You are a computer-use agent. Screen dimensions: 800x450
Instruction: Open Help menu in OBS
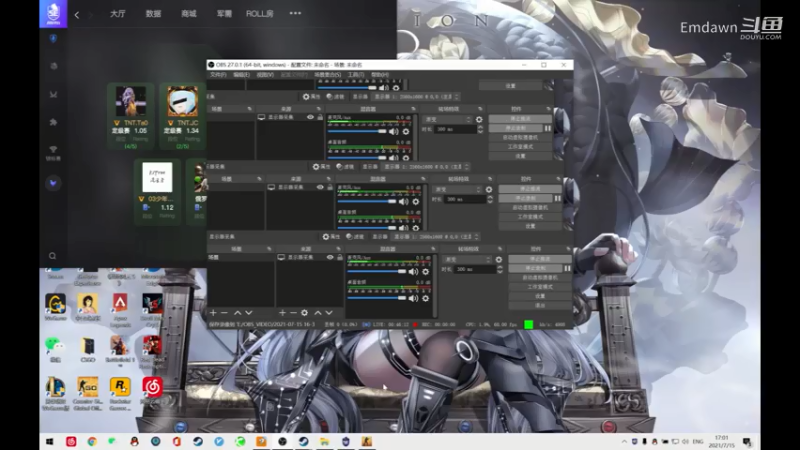[x=380, y=75]
